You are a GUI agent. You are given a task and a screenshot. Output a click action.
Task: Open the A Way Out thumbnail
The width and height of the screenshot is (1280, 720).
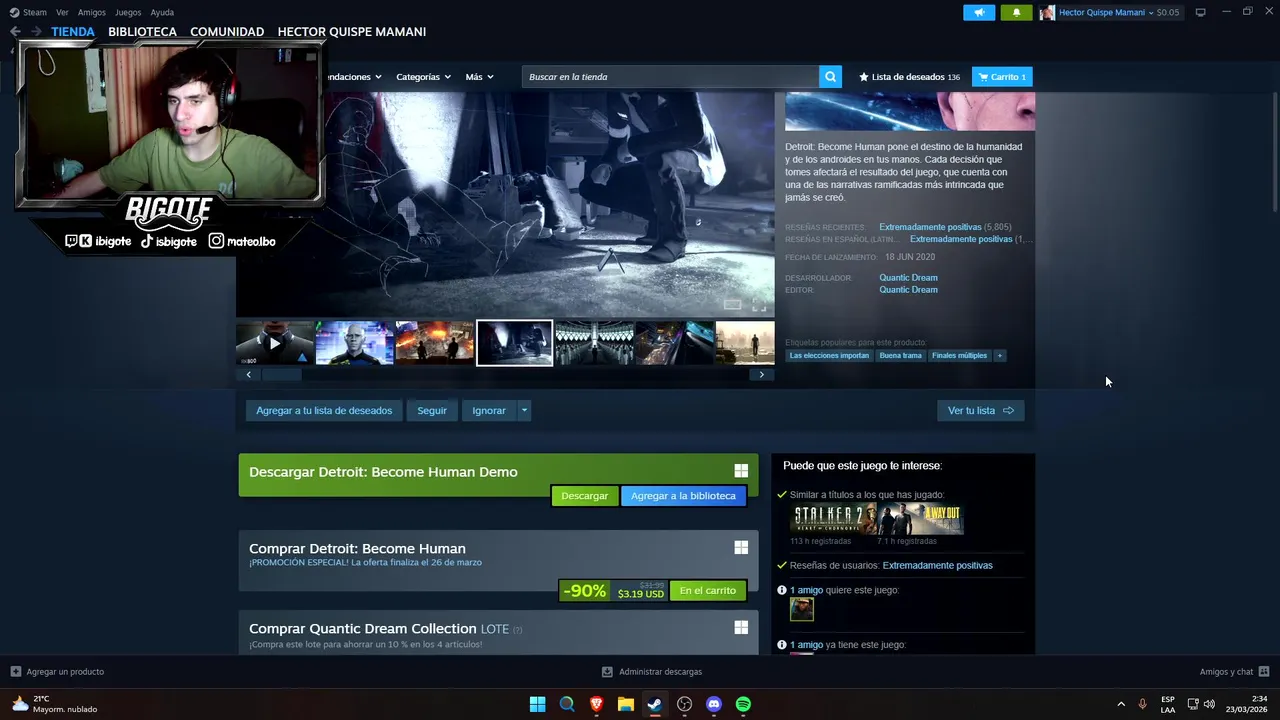(920, 519)
